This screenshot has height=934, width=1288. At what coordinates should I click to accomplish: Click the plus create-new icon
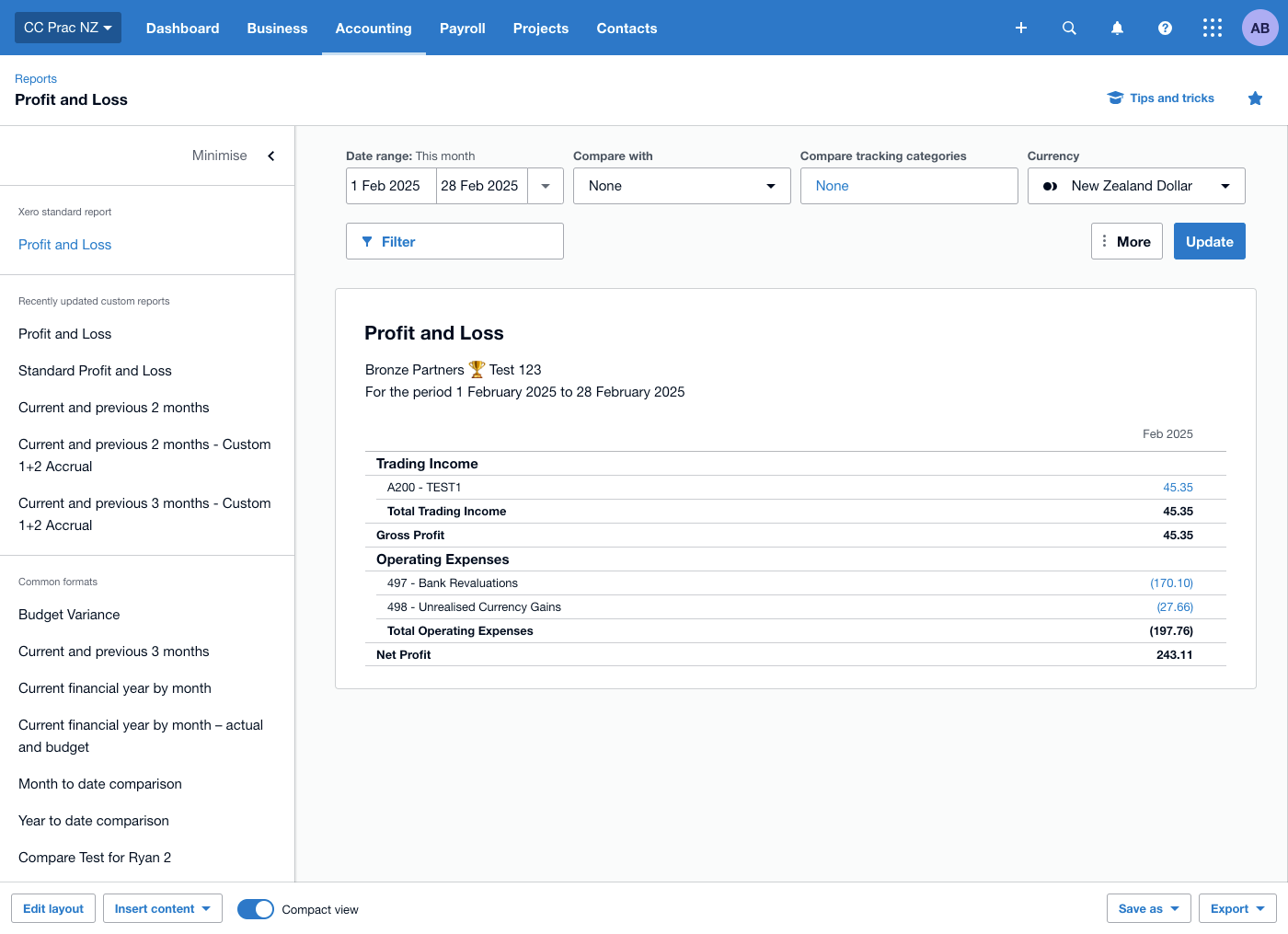[x=1021, y=28]
